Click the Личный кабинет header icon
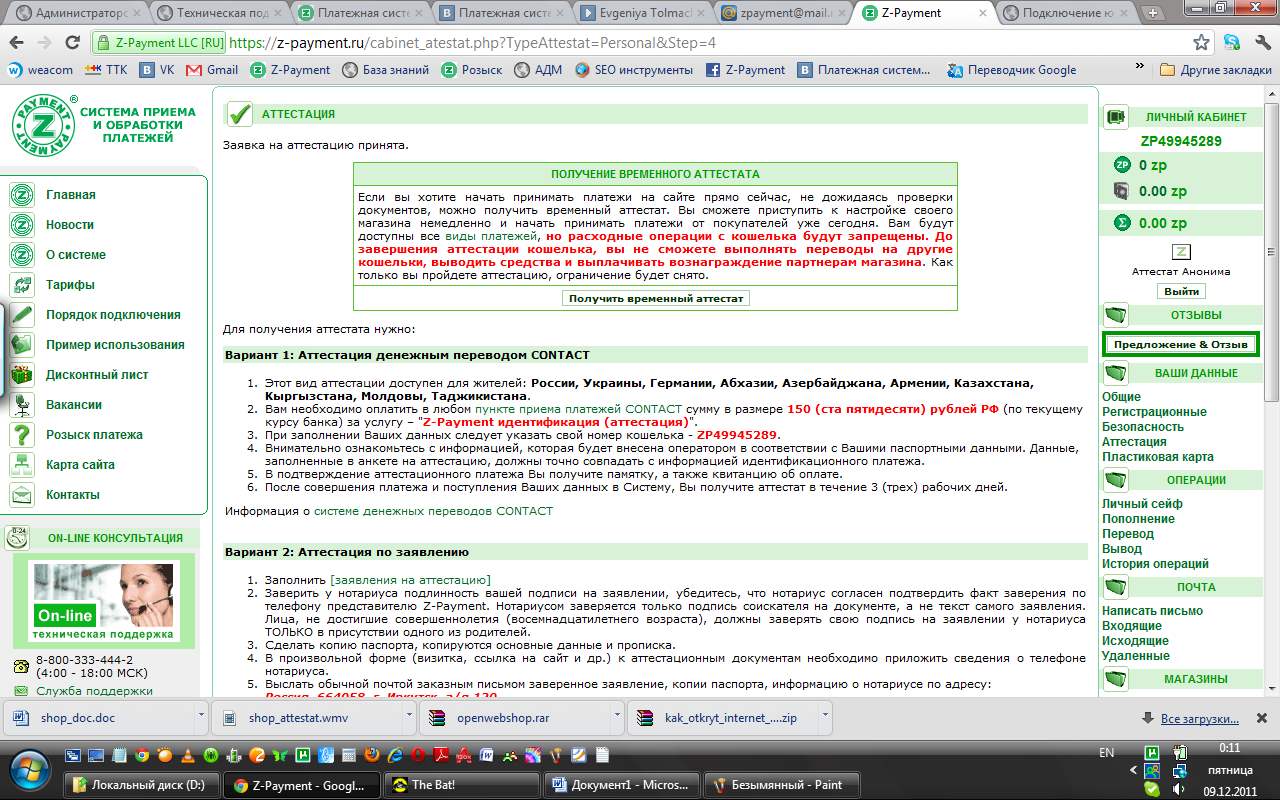Image resolution: width=1280 pixels, height=800 pixels. [1116, 117]
